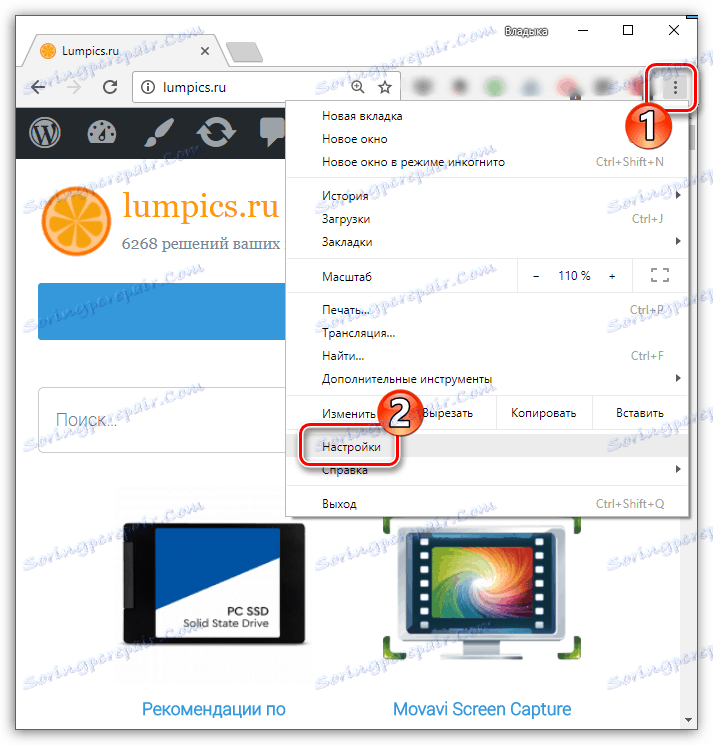Viewport: 713px width, 745px height.
Task: Expand the 'Закладки' submenu
Action: pos(487,242)
